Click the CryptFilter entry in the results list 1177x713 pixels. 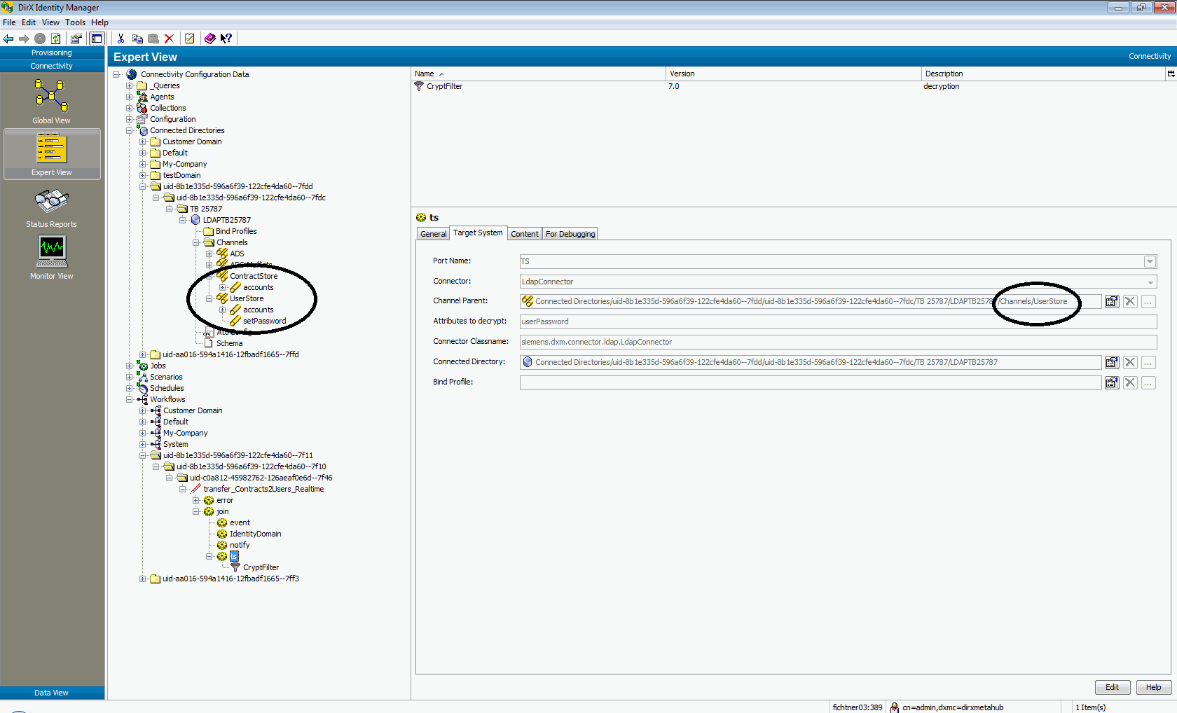[x=445, y=86]
